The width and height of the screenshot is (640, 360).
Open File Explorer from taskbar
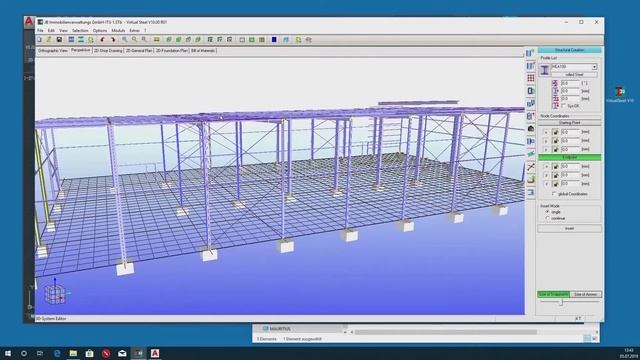pos(73,353)
